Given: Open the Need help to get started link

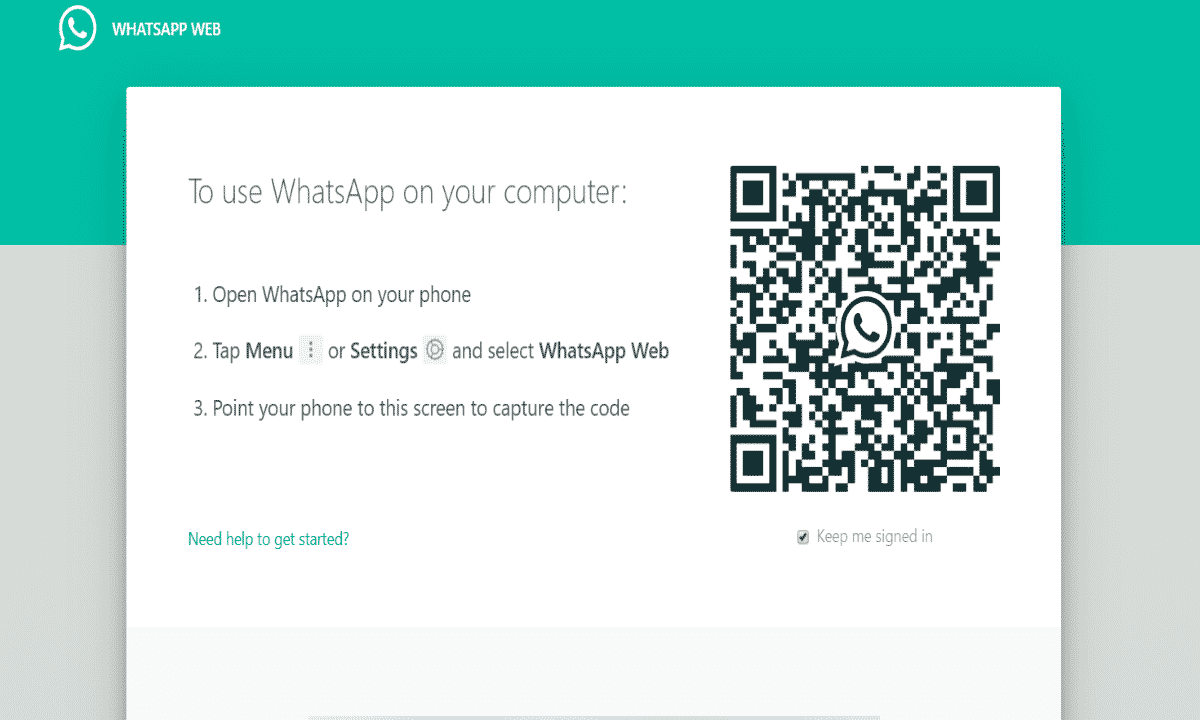Looking at the screenshot, I should (x=268, y=539).
